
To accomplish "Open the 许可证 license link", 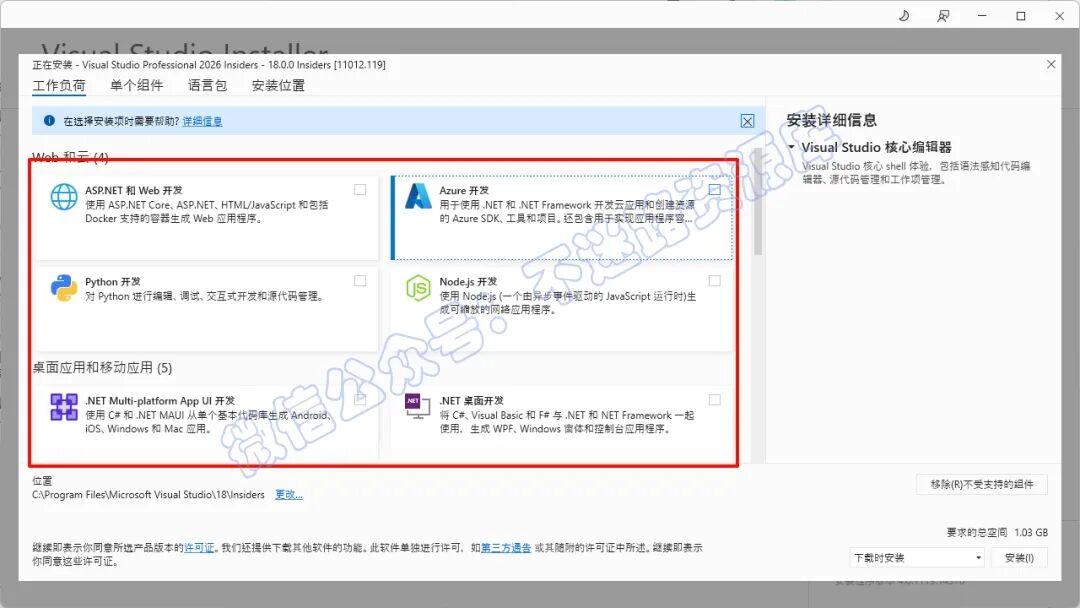I will (199, 547).
